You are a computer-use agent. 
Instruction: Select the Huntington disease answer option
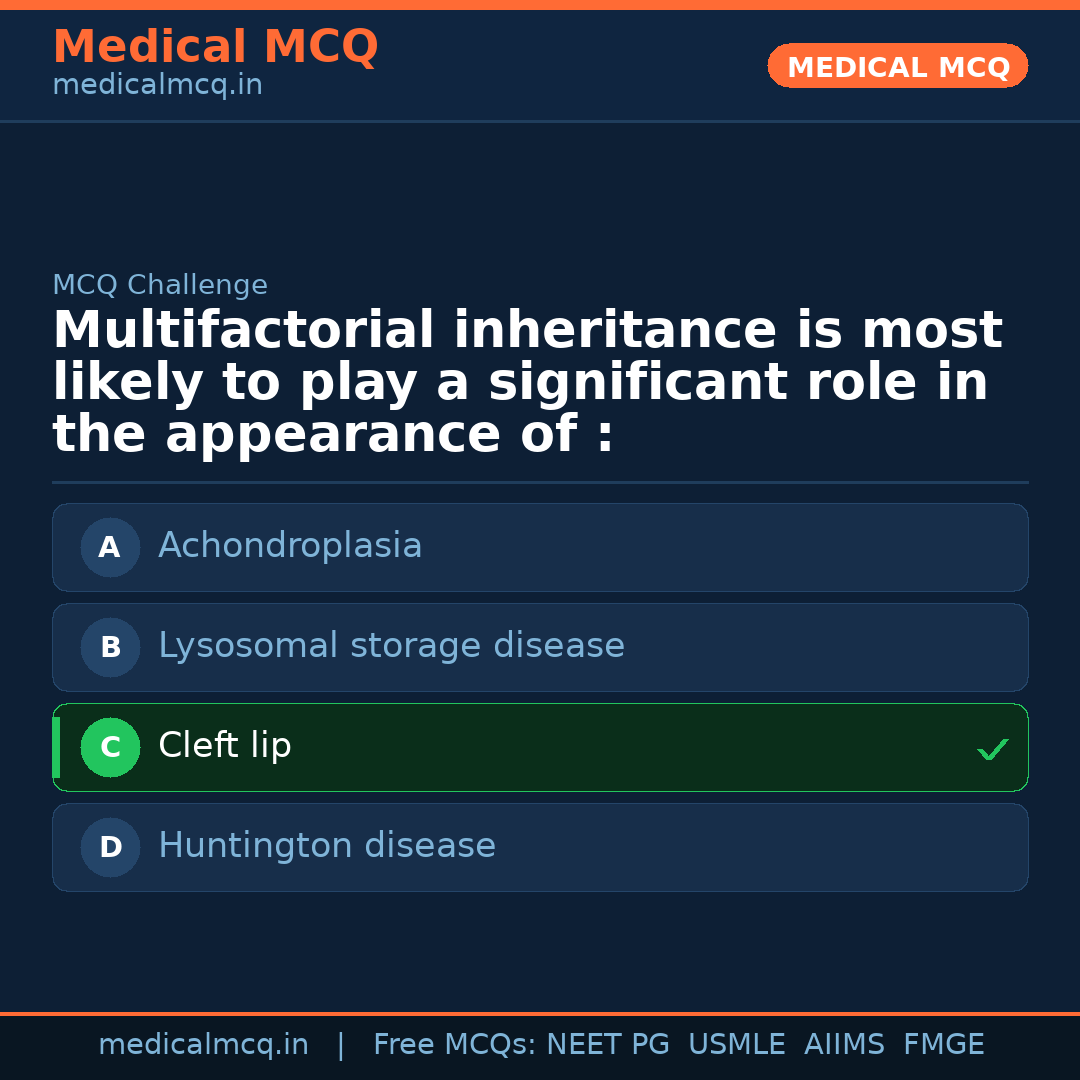pos(540,847)
